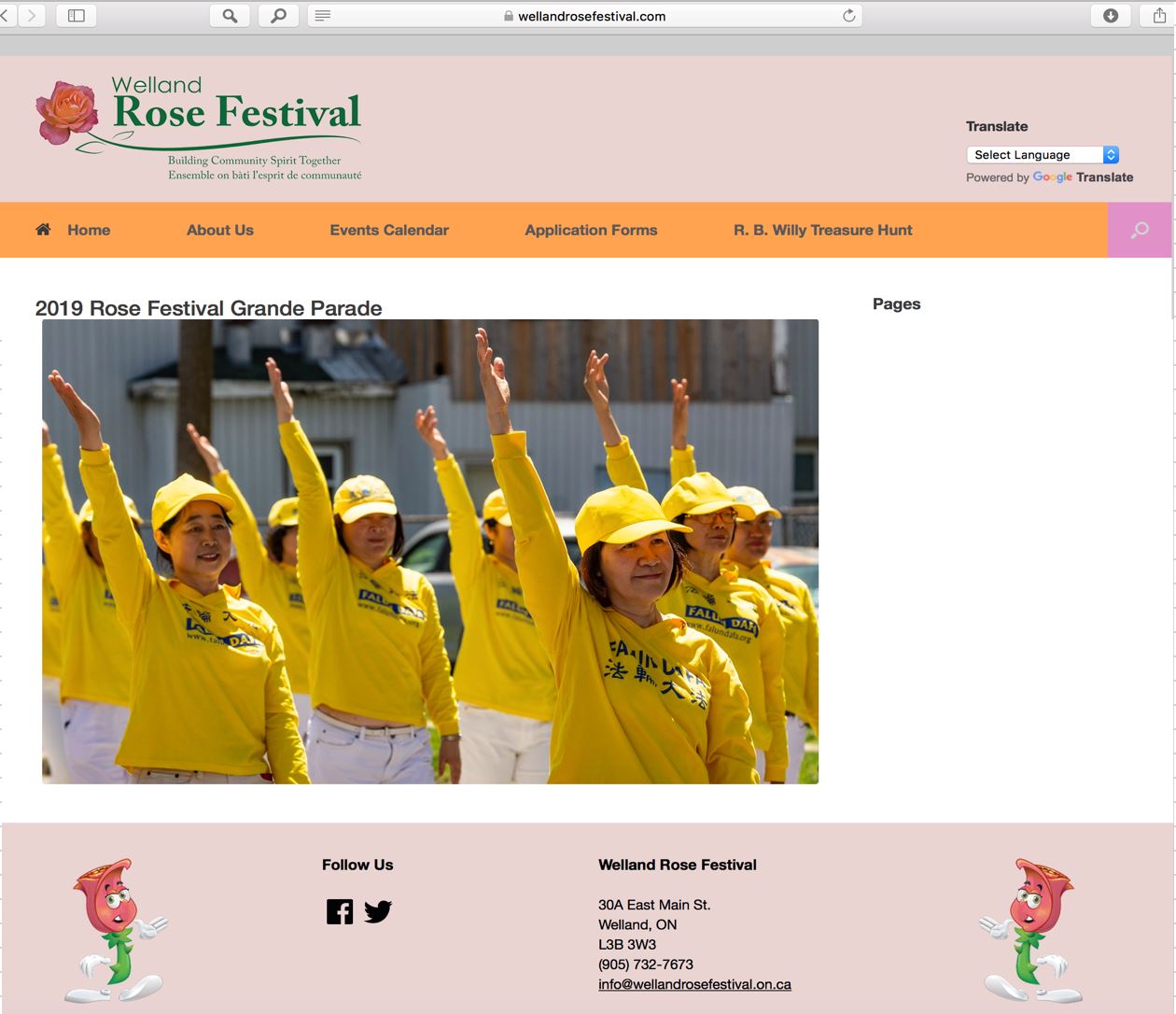
Task: Go to the Events Calendar menu item
Action: click(389, 230)
